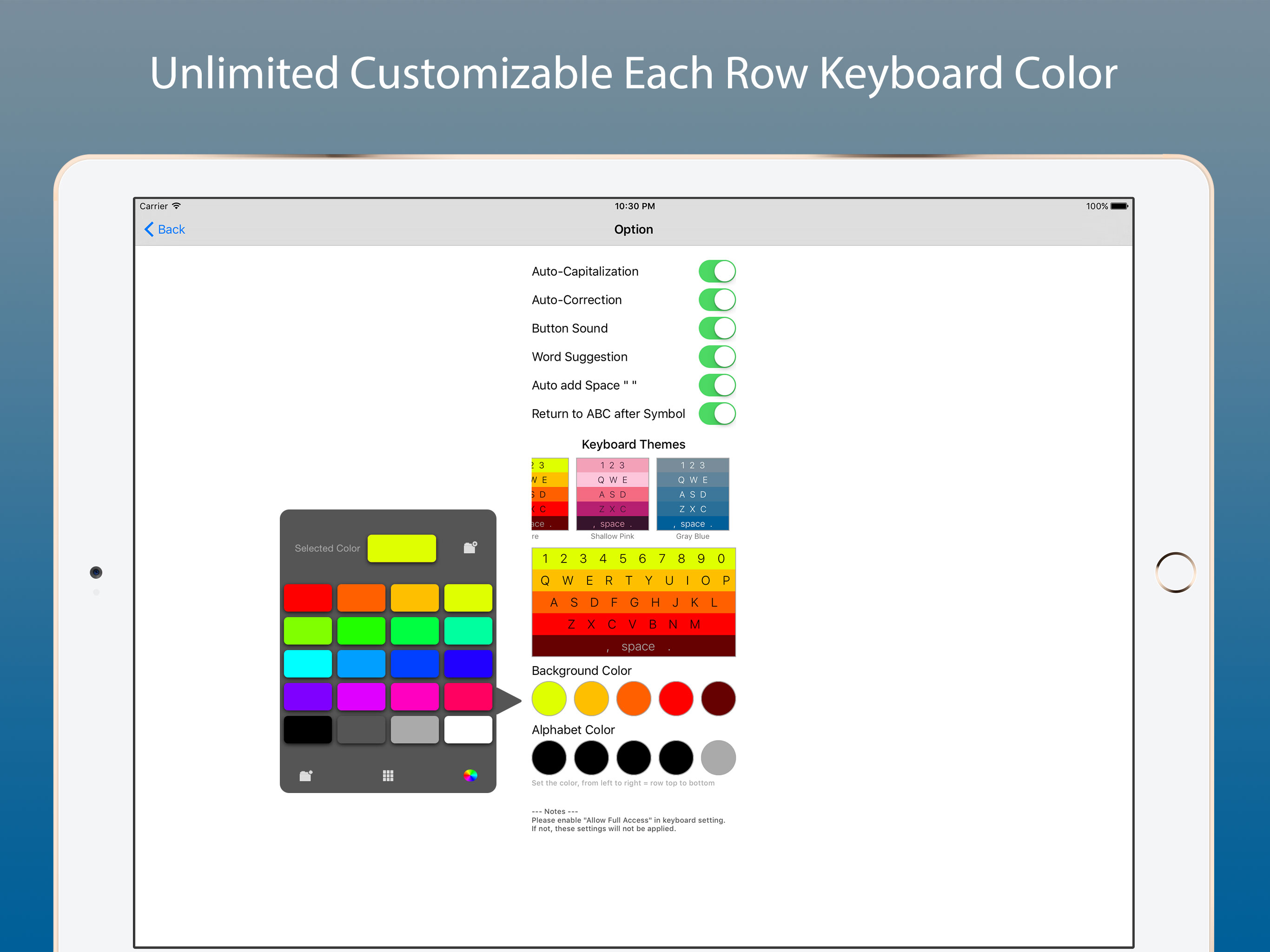The image size is (1270, 952).
Task: Toggle Word Suggestion off
Action: click(716, 357)
